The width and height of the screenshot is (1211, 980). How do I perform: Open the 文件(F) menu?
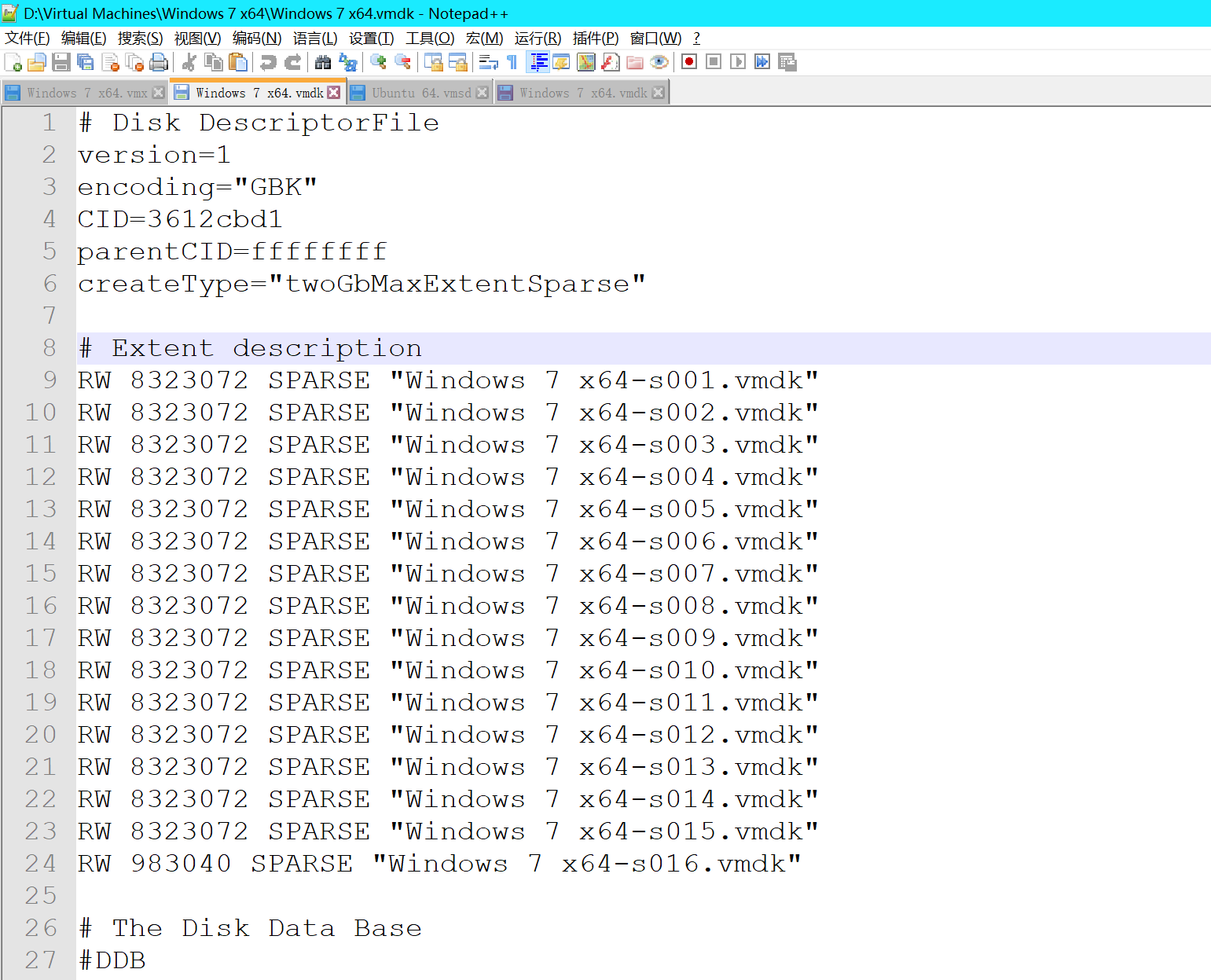[x=28, y=39]
